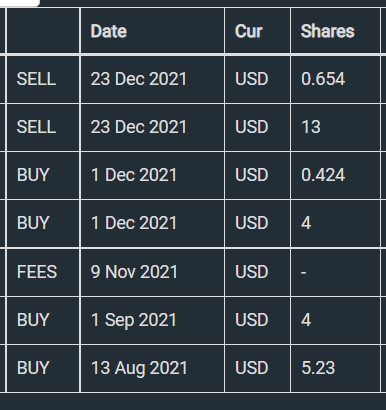
Task: Click the FEES transaction type cell
Action: [x=43, y=272]
